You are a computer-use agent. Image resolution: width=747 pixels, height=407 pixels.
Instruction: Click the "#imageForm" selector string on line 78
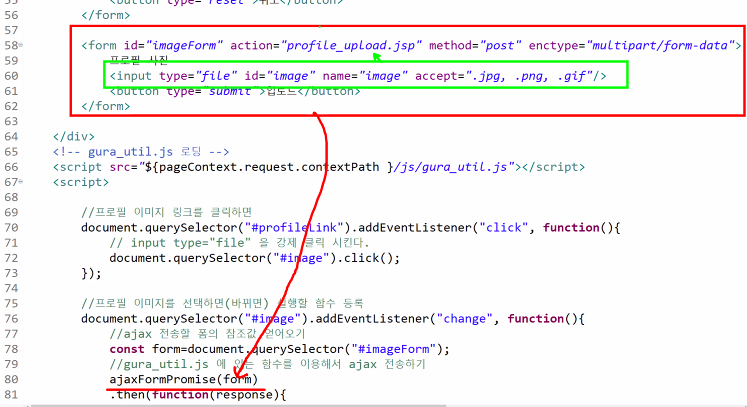(x=393, y=349)
